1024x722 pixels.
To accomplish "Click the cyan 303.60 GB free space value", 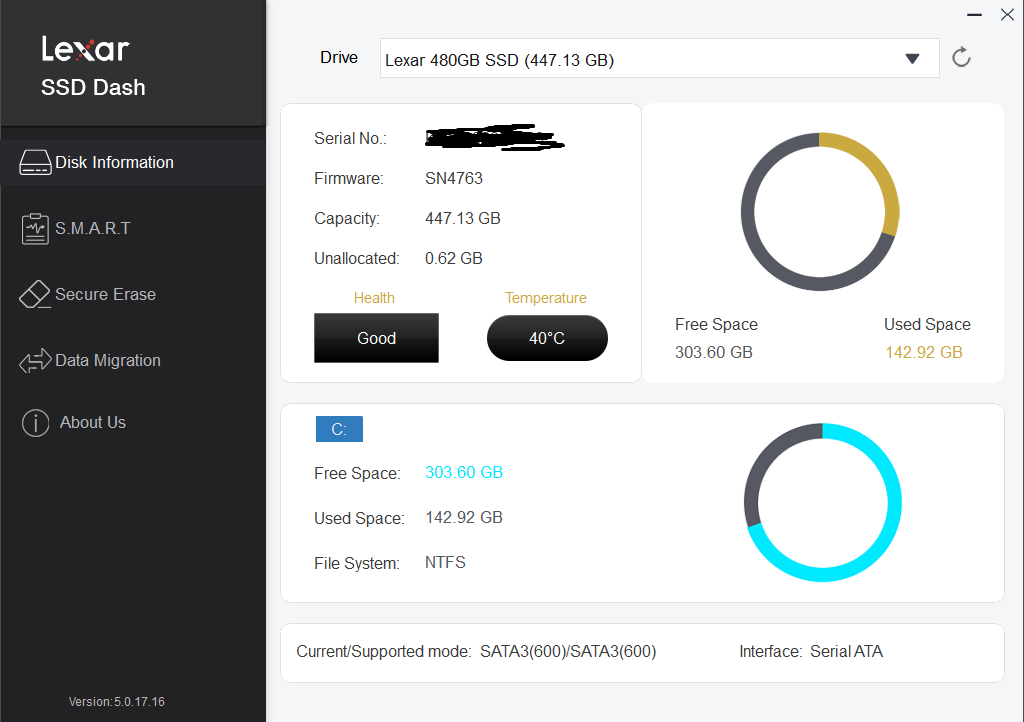I will (464, 473).
